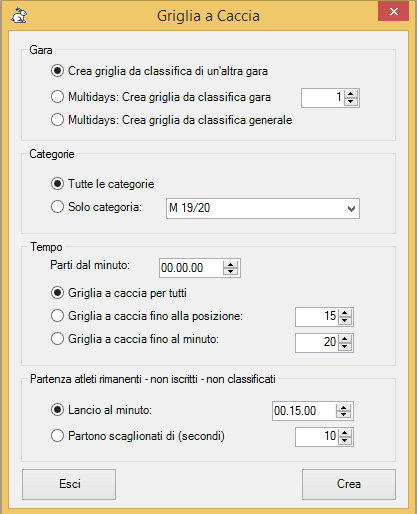
Task: Open the M 19/20 category dropdown
Action: [263, 208]
